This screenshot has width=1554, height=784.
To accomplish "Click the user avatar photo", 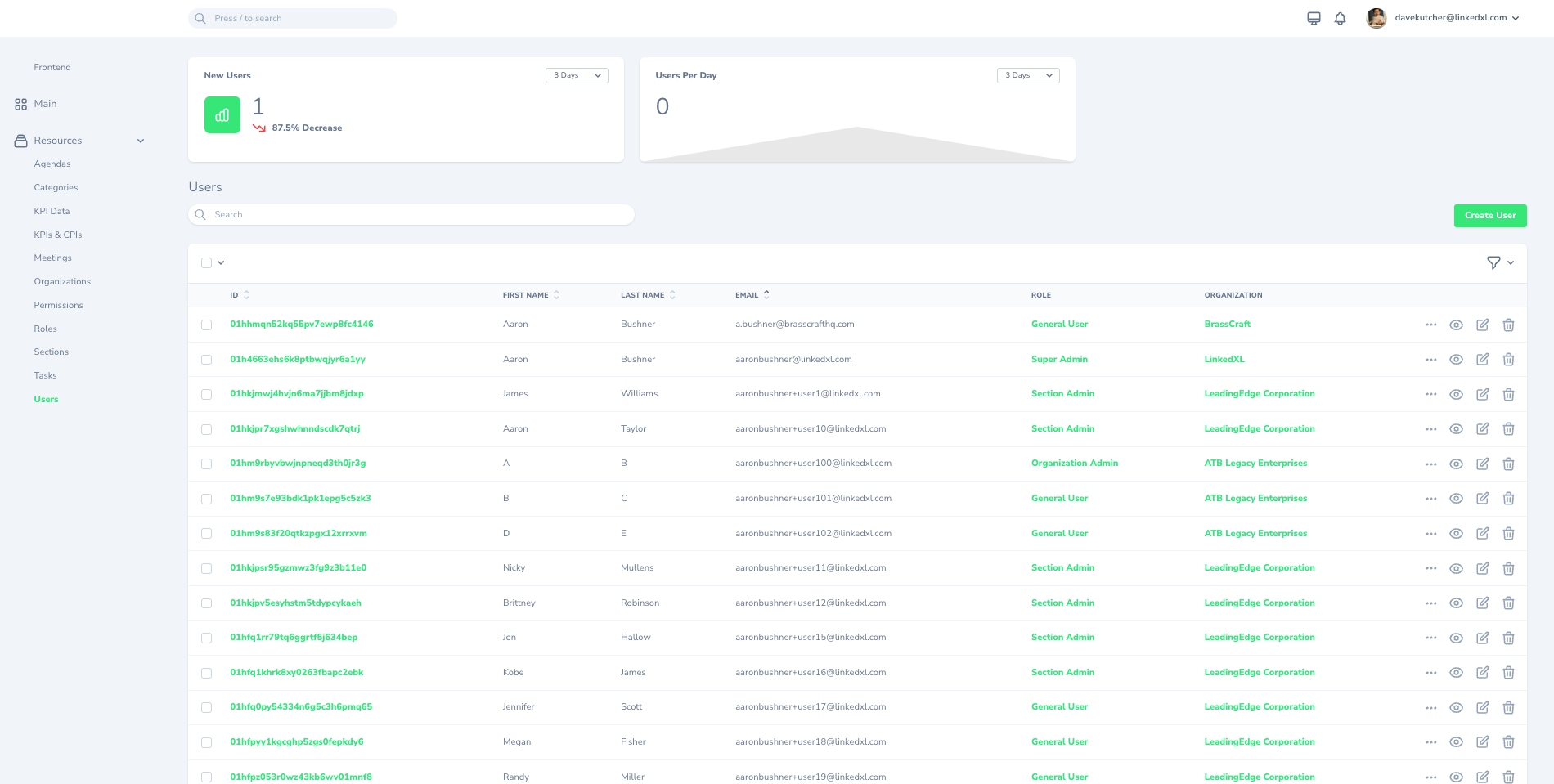I will coord(1377,18).
